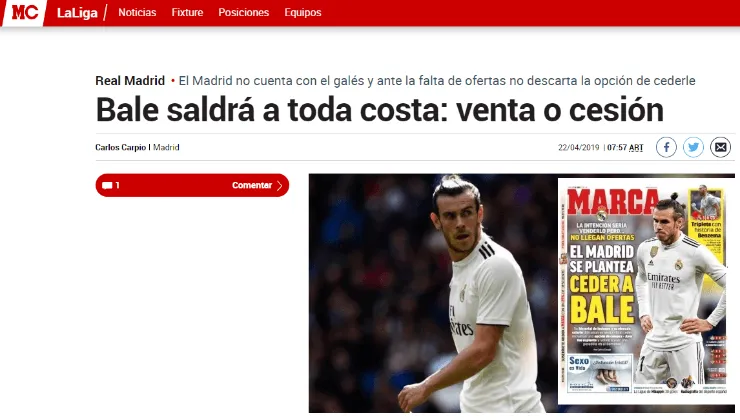Open the Real Madrid tag link
The height and width of the screenshot is (420, 740).
coord(130,81)
